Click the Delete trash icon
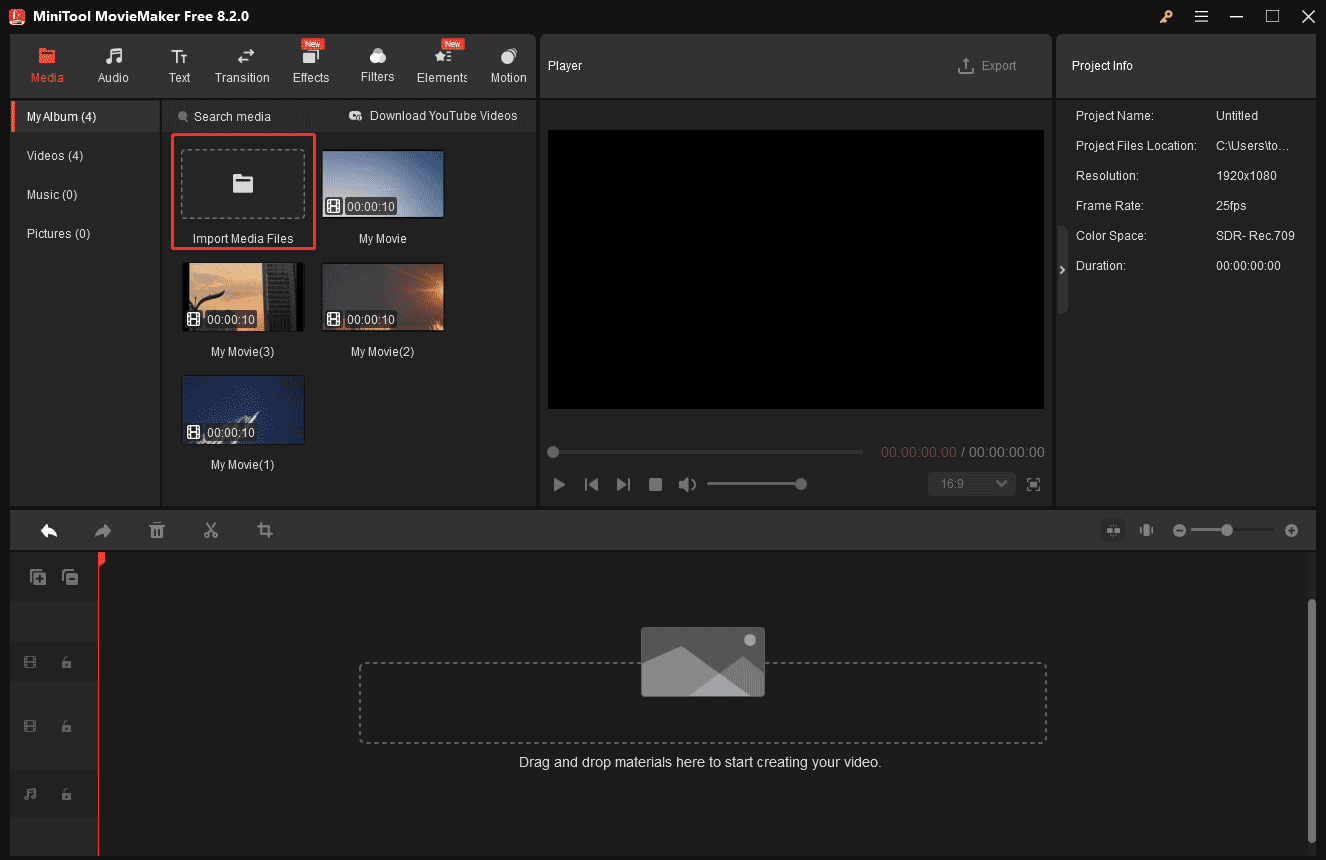1326x860 pixels. coord(157,531)
